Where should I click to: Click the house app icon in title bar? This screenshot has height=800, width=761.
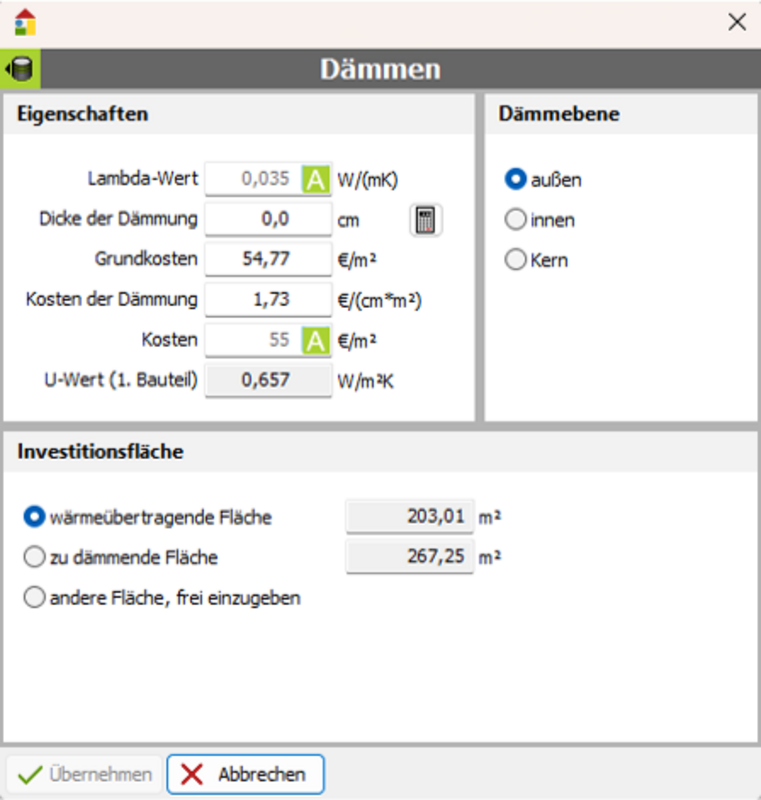pos(25,22)
